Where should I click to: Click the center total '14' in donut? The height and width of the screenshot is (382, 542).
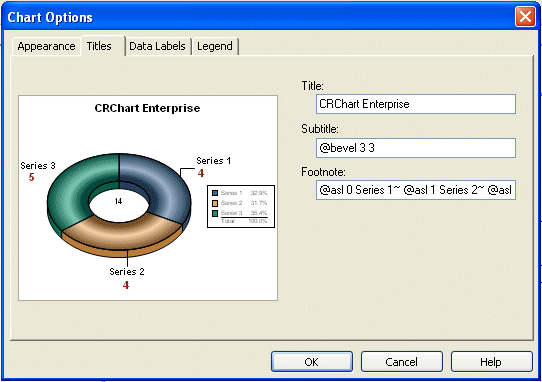[119, 201]
